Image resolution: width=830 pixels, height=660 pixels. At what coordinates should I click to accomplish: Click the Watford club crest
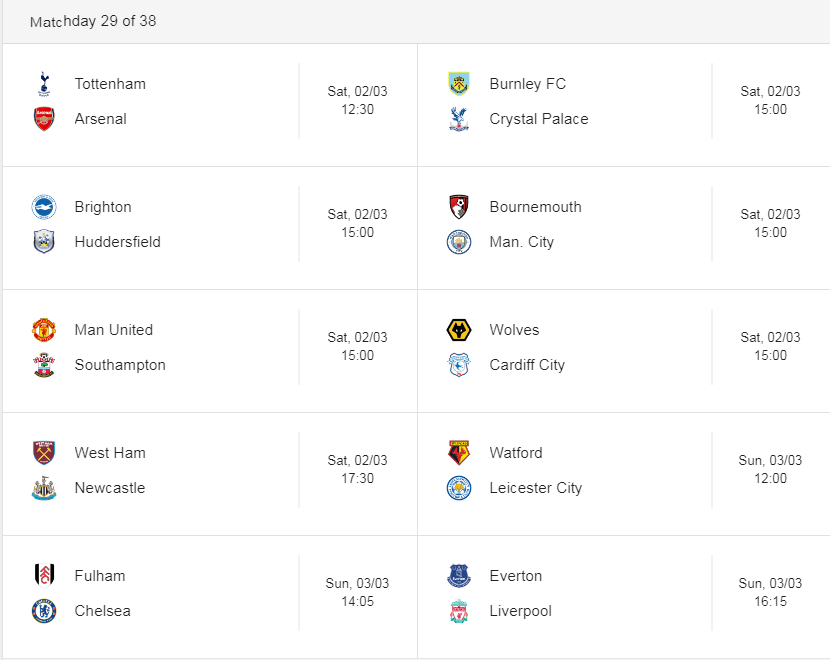click(x=459, y=453)
